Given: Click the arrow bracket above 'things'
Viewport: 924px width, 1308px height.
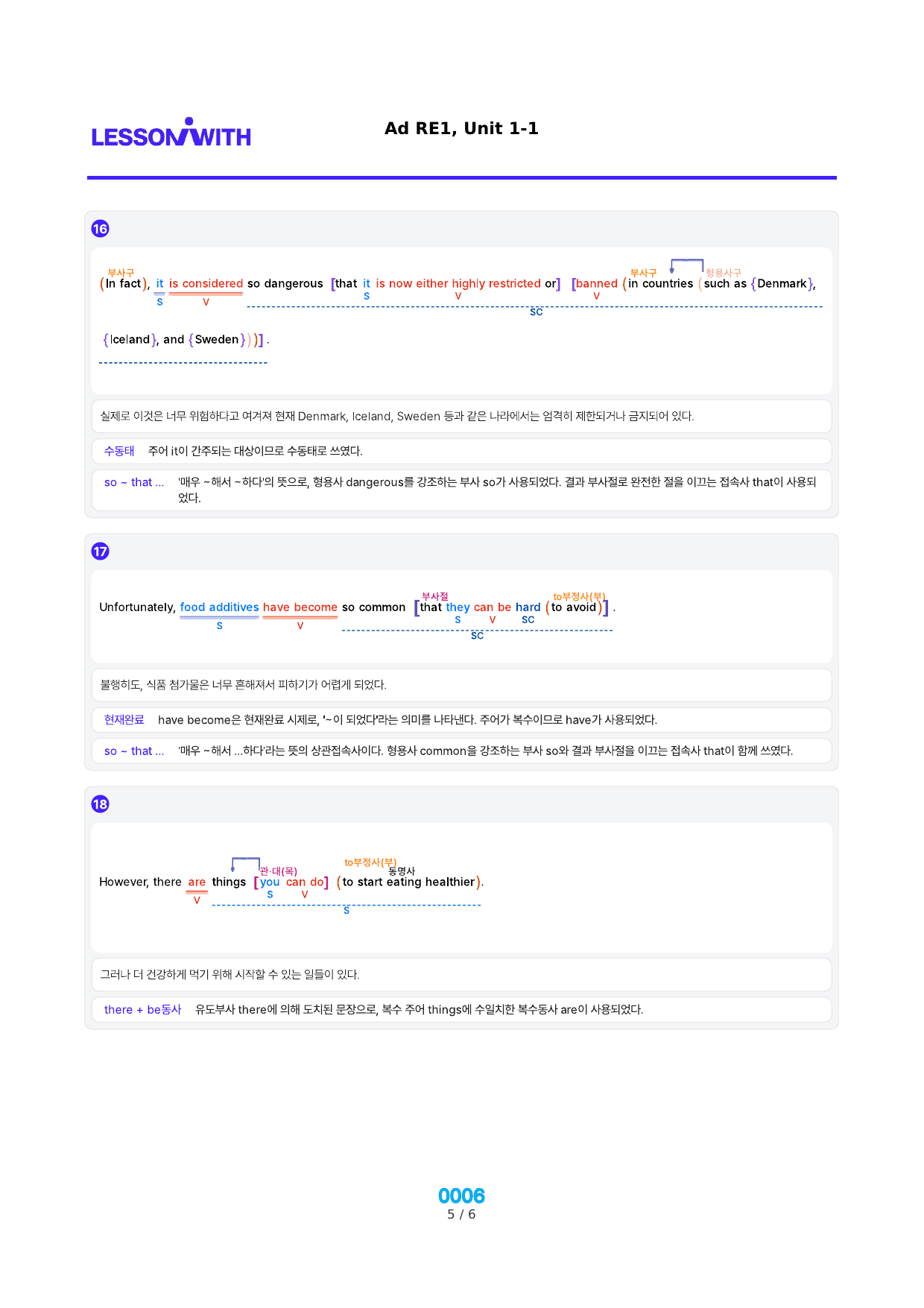Looking at the screenshot, I should pyautogui.click(x=245, y=865).
